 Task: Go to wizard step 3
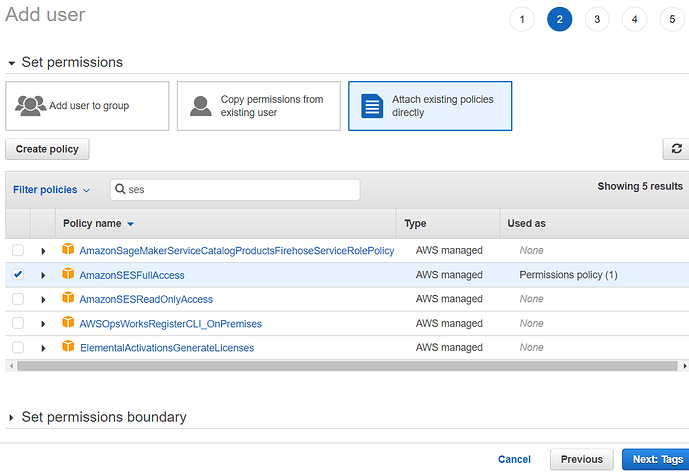(597, 19)
